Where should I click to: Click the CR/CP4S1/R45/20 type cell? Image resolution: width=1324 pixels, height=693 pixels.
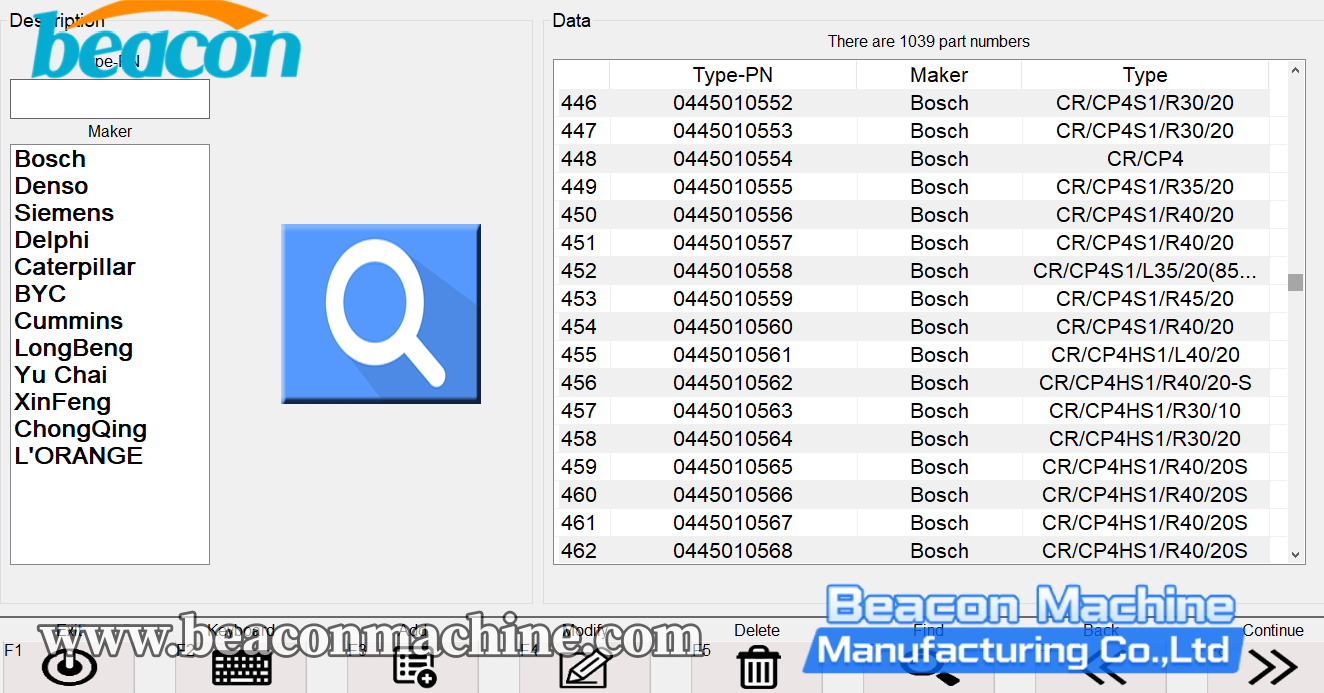[x=1145, y=299]
